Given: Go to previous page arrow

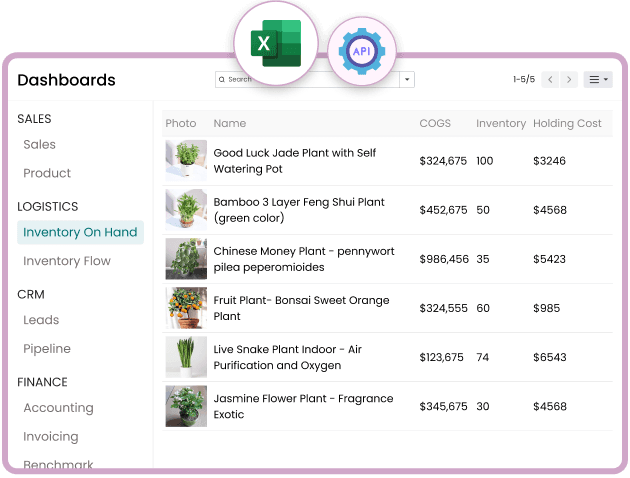Looking at the screenshot, I should (550, 79).
